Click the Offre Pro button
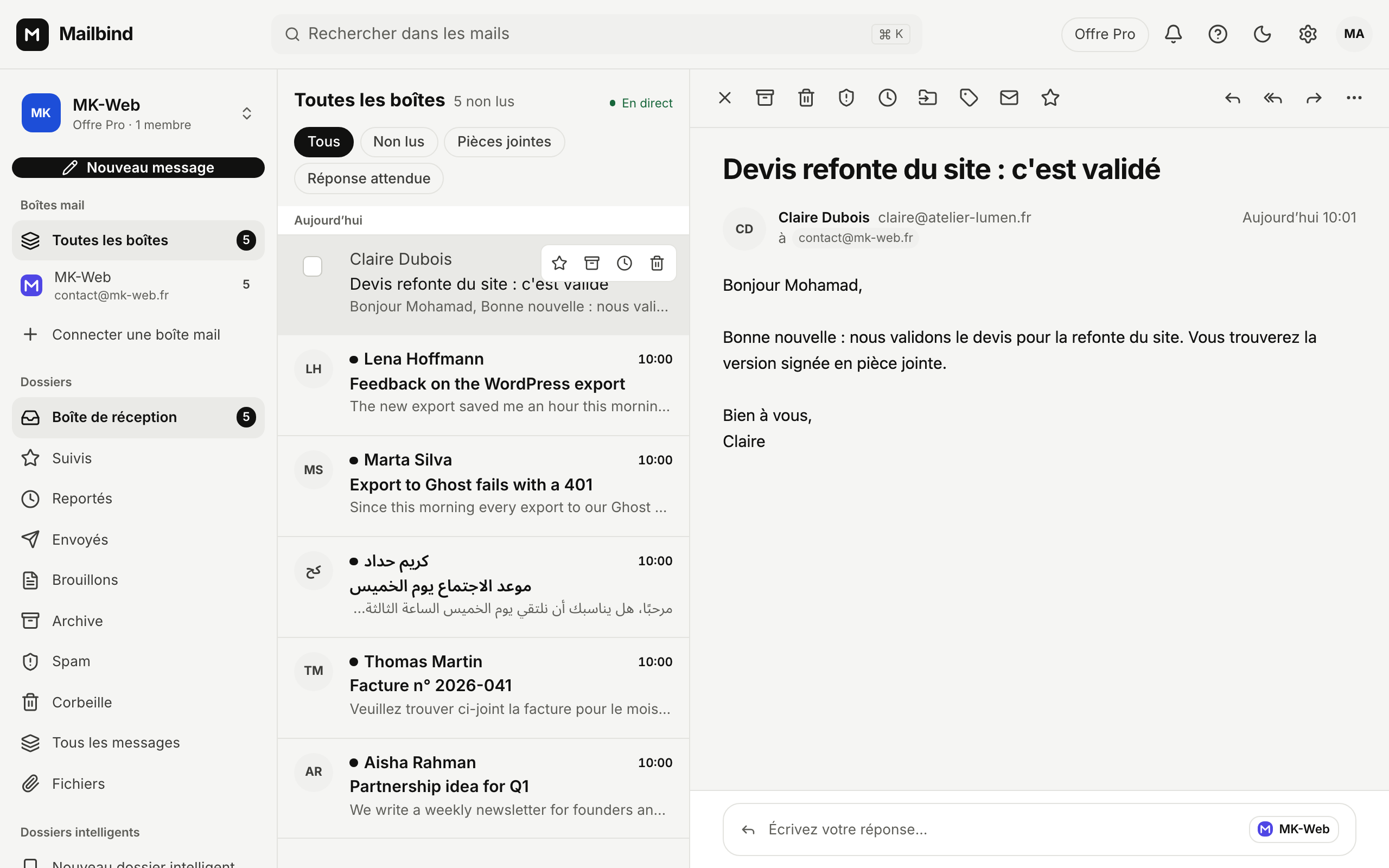The height and width of the screenshot is (868, 1389). [x=1104, y=34]
